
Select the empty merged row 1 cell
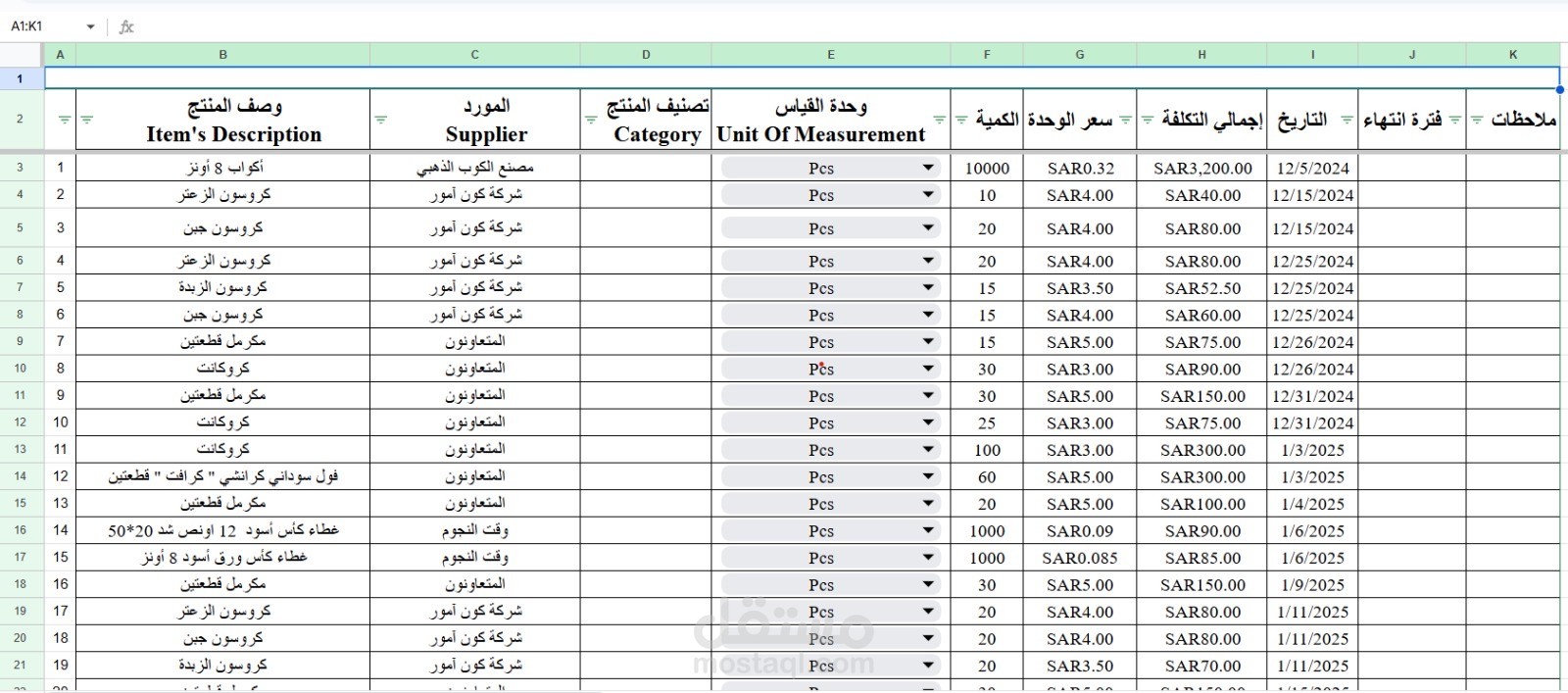[x=802, y=78]
